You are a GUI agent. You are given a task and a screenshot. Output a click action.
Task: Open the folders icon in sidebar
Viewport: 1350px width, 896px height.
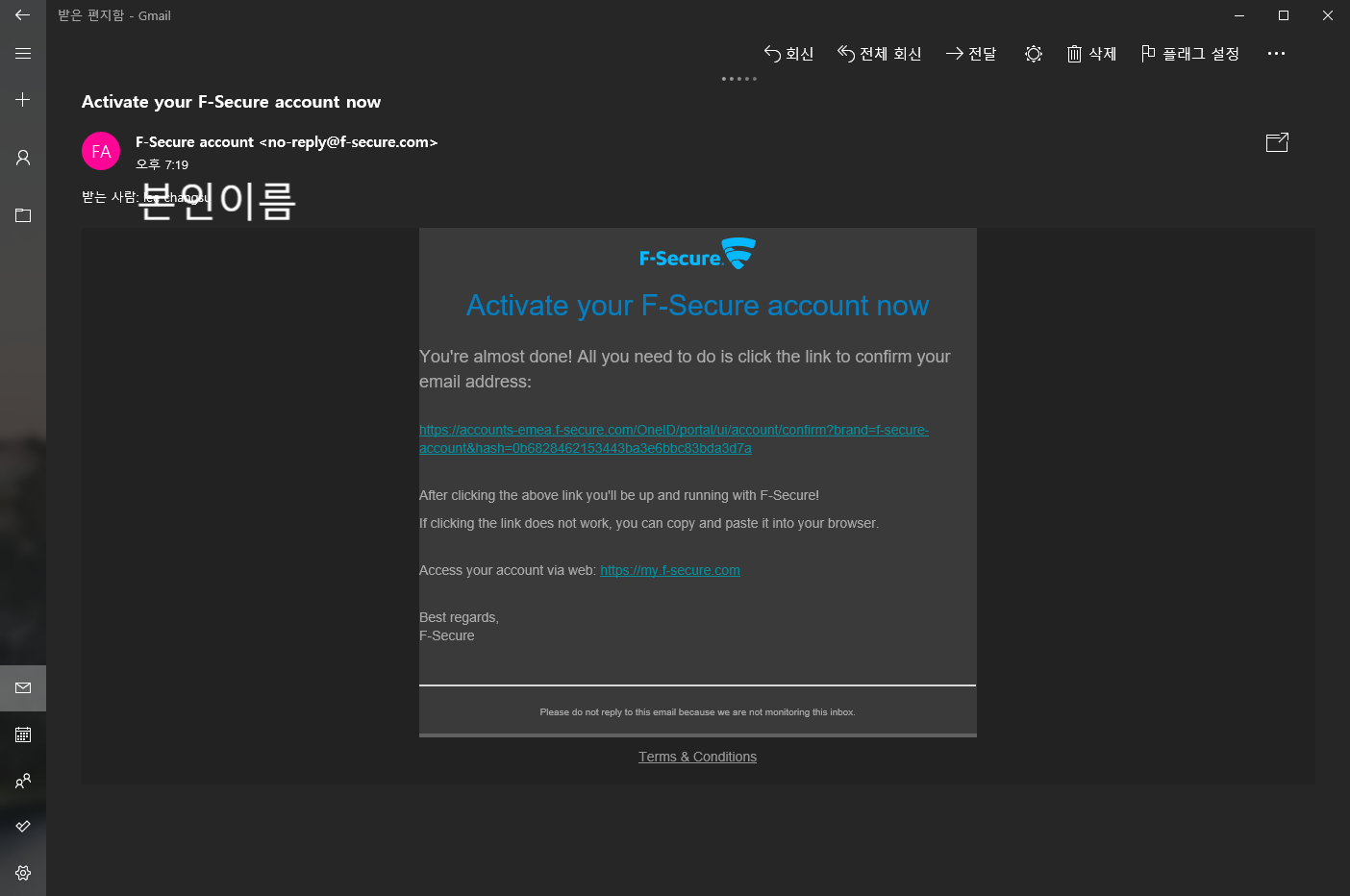click(23, 215)
